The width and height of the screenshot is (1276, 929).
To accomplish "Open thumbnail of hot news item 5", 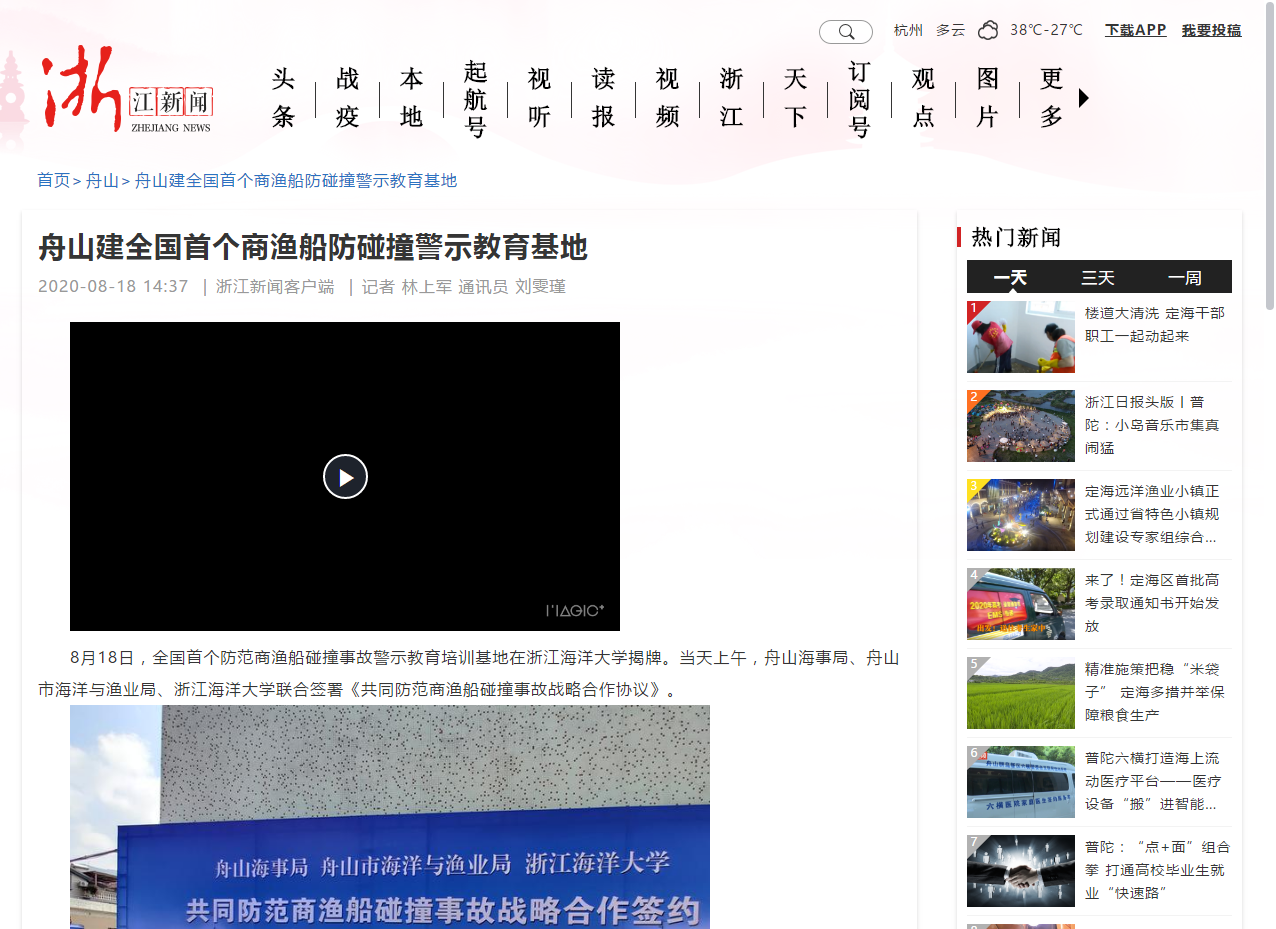I will point(1021,693).
